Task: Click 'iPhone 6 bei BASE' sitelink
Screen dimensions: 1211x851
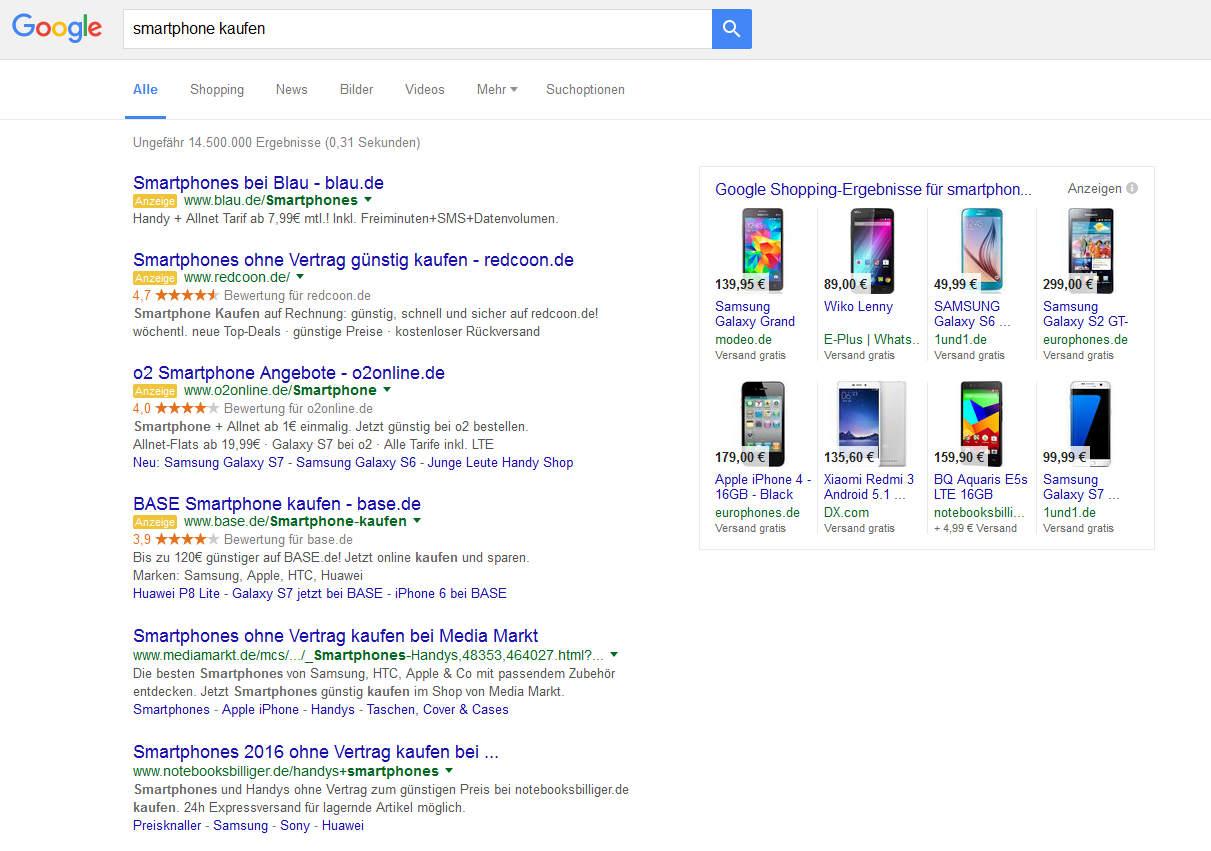Action: pos(451,593)
